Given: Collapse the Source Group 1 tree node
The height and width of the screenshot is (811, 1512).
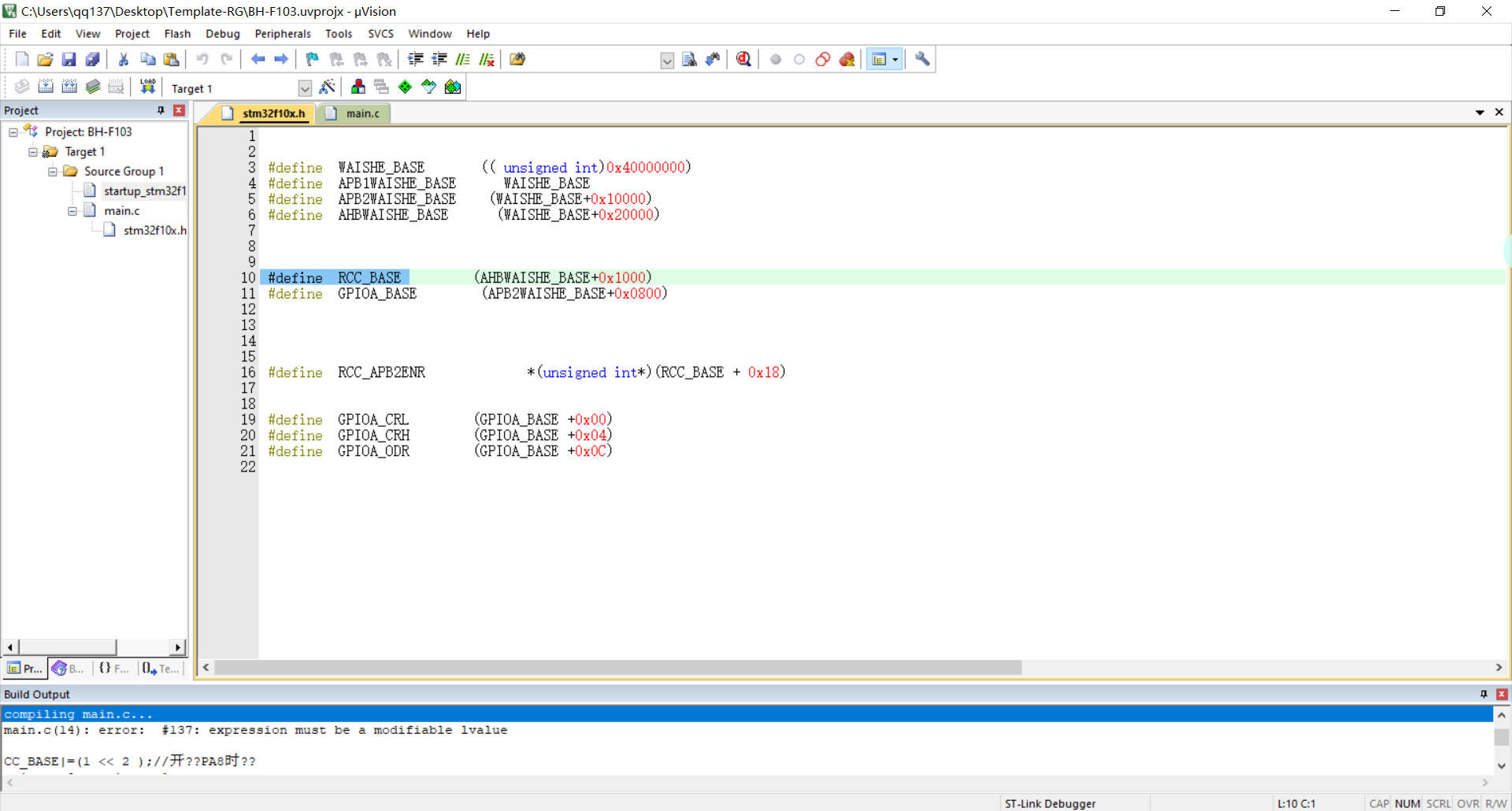Looking at the screenshot, I should 53,171.
